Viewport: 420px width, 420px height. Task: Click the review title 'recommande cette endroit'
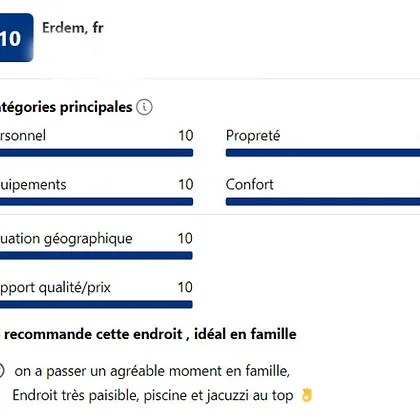click(93, 334)
